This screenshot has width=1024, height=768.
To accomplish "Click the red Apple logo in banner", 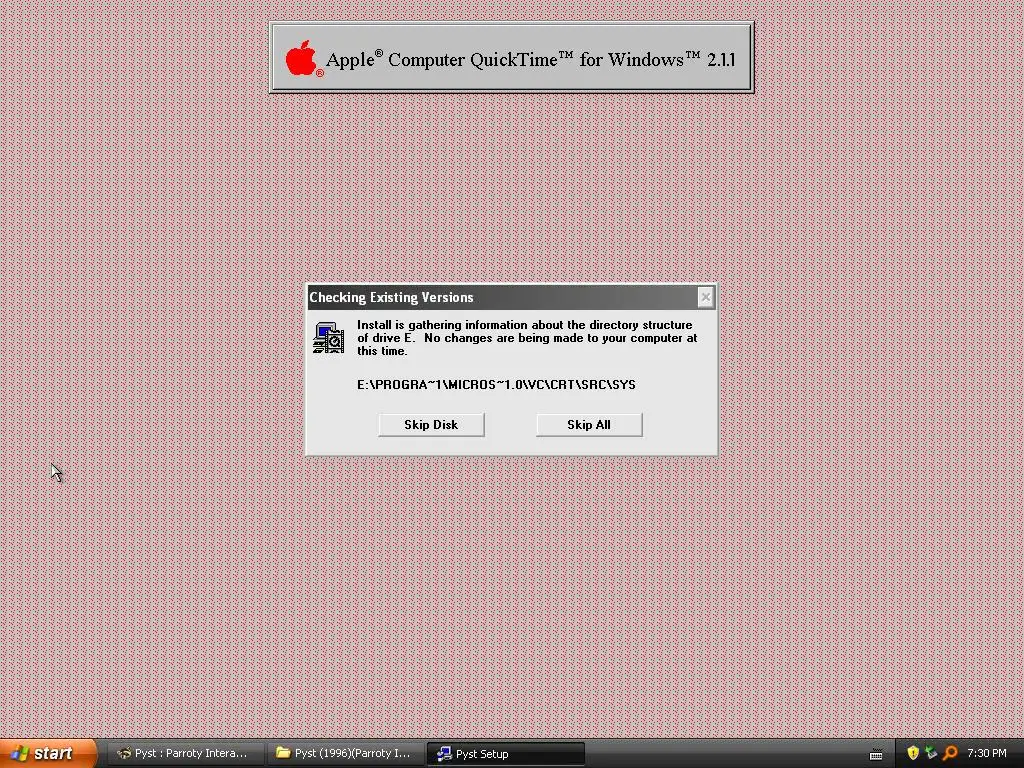I will [x=302, y=58].
